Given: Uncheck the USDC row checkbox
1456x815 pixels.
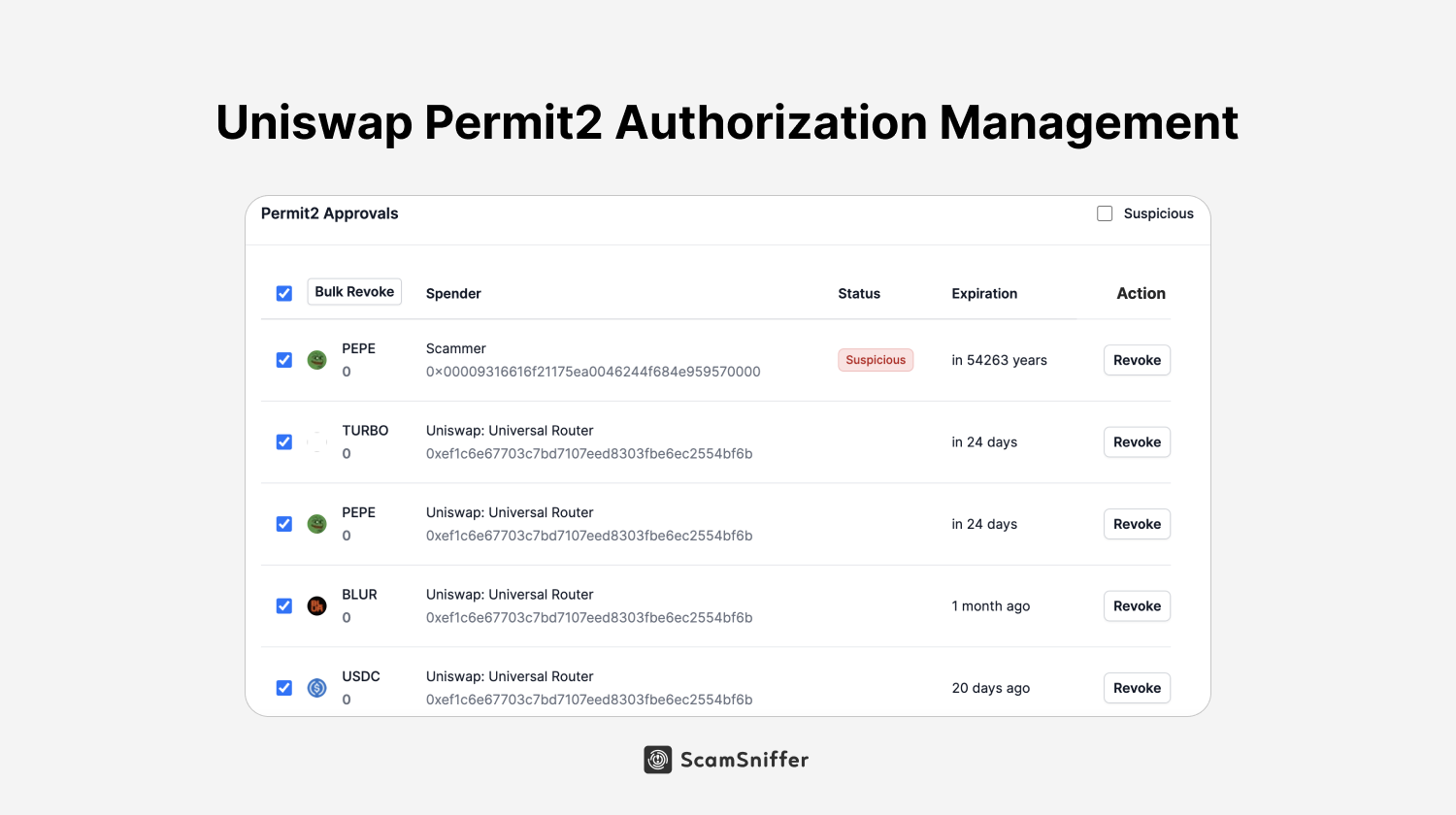Looking at the screenshot, I should pyautogui.click(x=283, y=687).
